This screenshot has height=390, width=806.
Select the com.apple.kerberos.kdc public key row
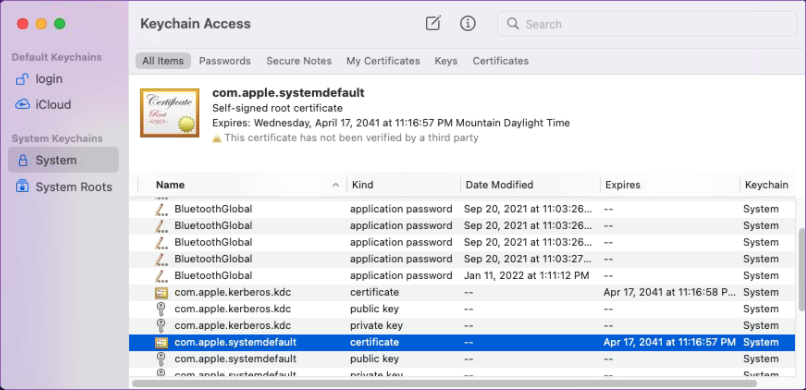tap(462, 309)
